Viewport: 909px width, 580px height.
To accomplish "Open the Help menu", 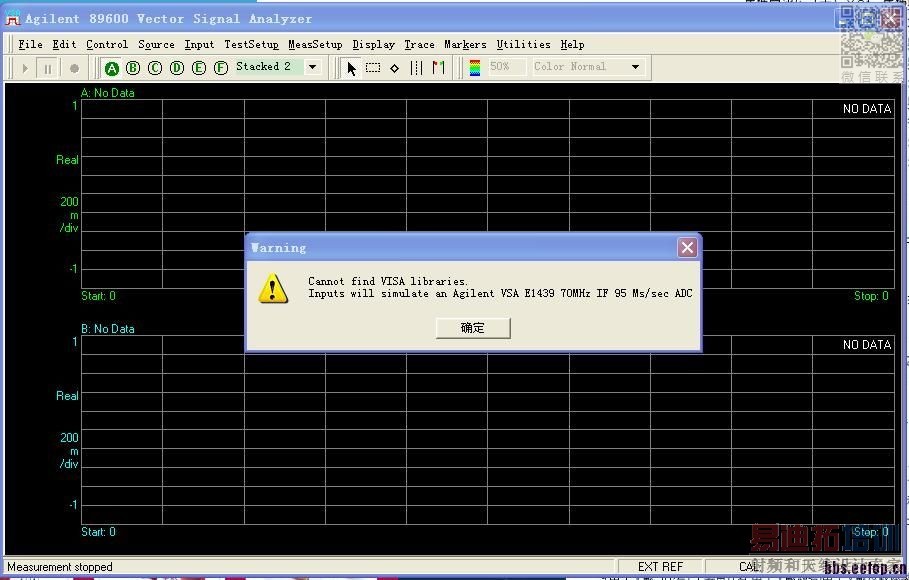I will [572, 45].
